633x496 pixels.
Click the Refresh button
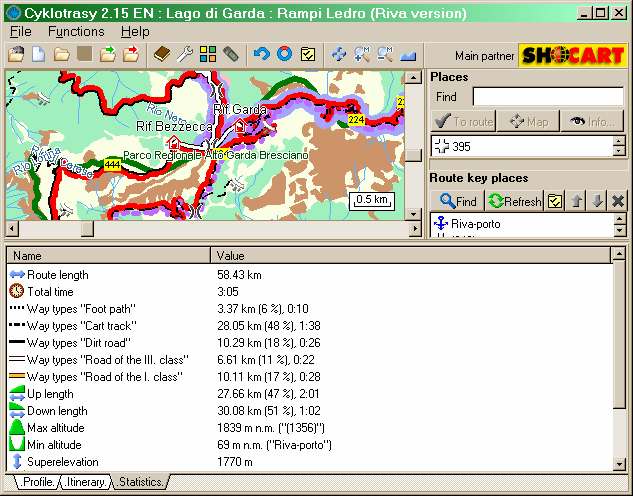(x=515, y=201)
